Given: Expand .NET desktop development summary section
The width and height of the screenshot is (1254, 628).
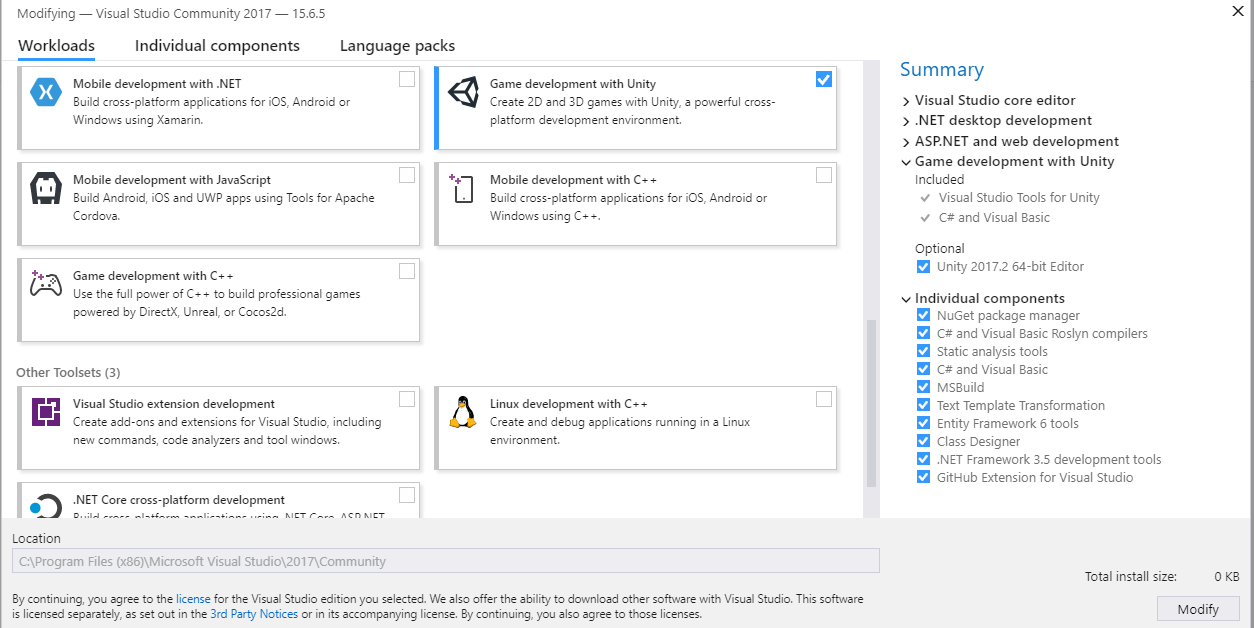Looking at the screenshot, I should click(x=906, y=121).
